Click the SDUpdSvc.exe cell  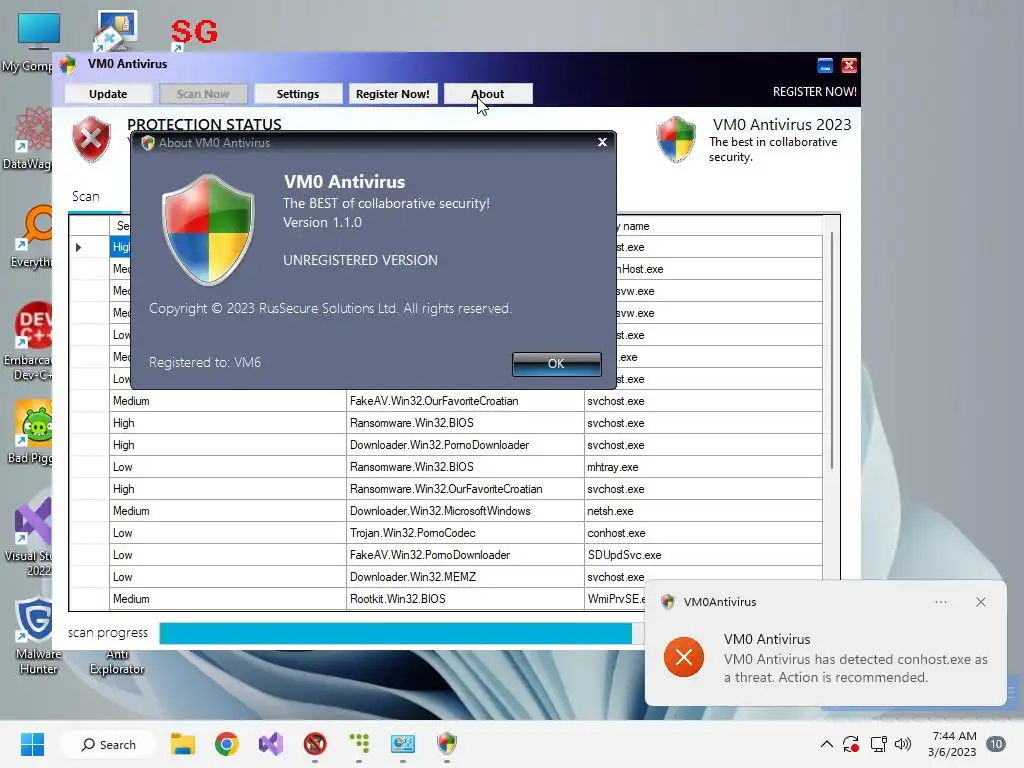point(703,555)
